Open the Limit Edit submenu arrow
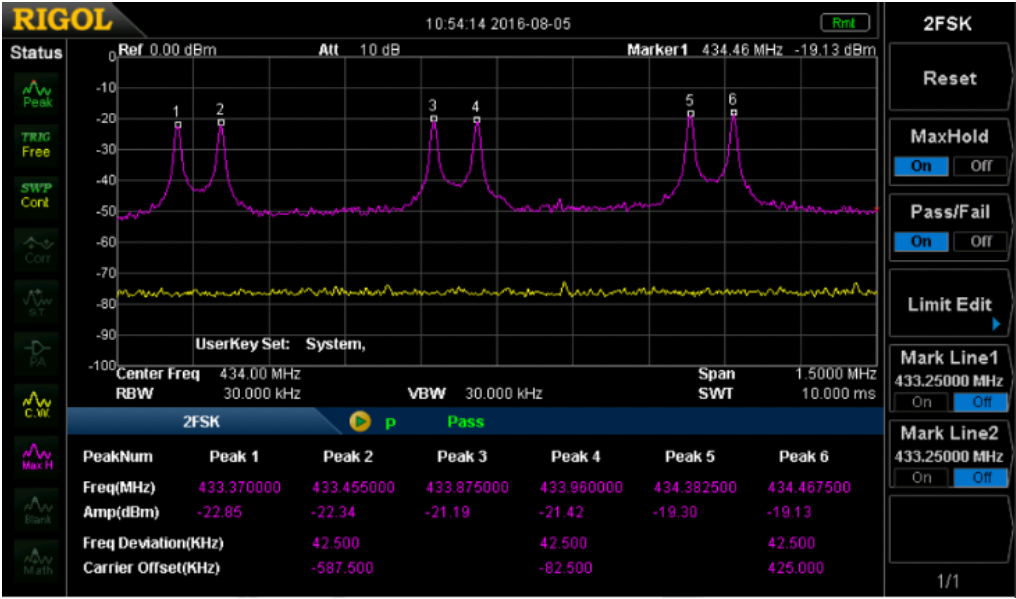 click(996, 324)
